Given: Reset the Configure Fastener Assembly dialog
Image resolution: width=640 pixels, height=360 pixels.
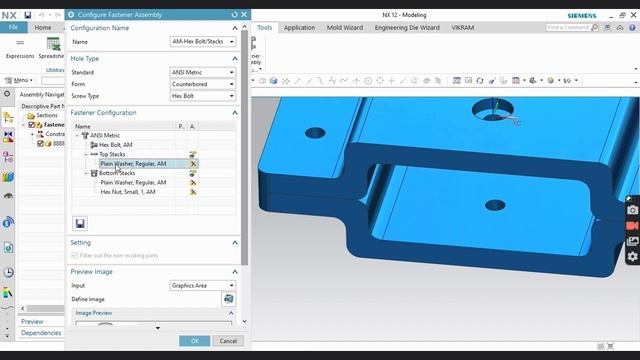Looking at the screenshot, I should [x=234, y=15].
